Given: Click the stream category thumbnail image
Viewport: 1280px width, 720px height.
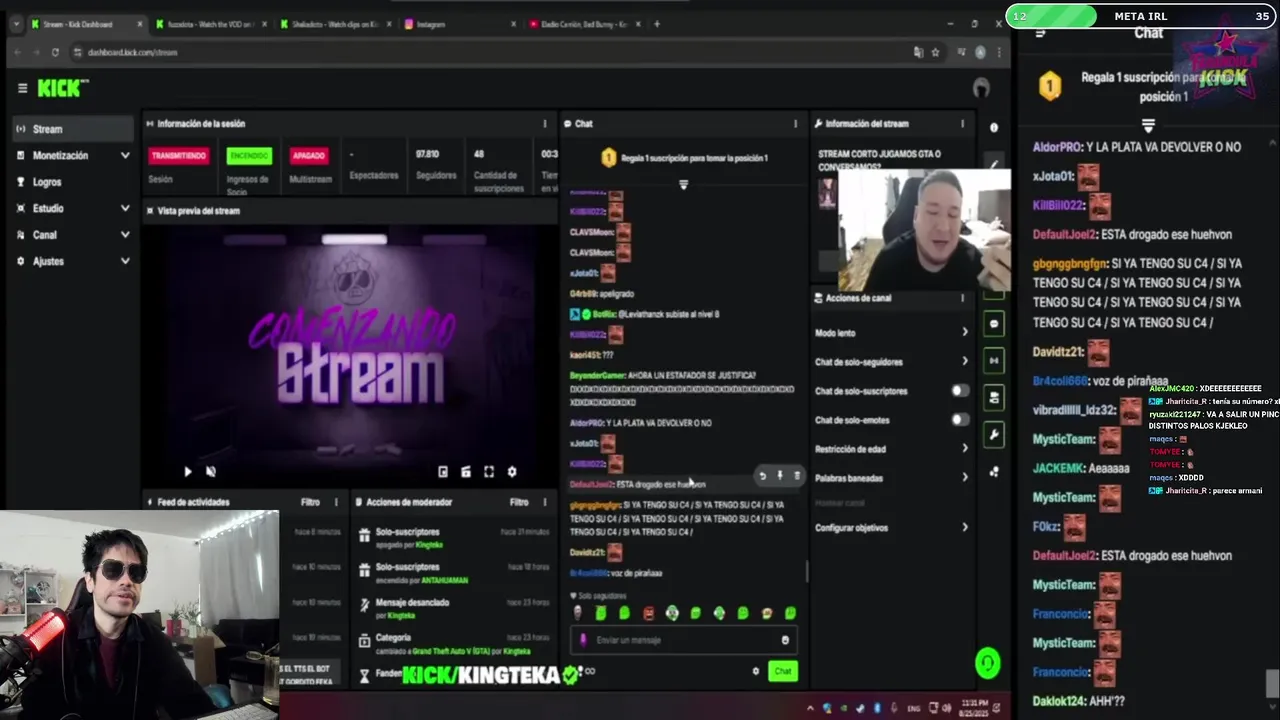Looking at the screenshot, I should tap(826, 193).
